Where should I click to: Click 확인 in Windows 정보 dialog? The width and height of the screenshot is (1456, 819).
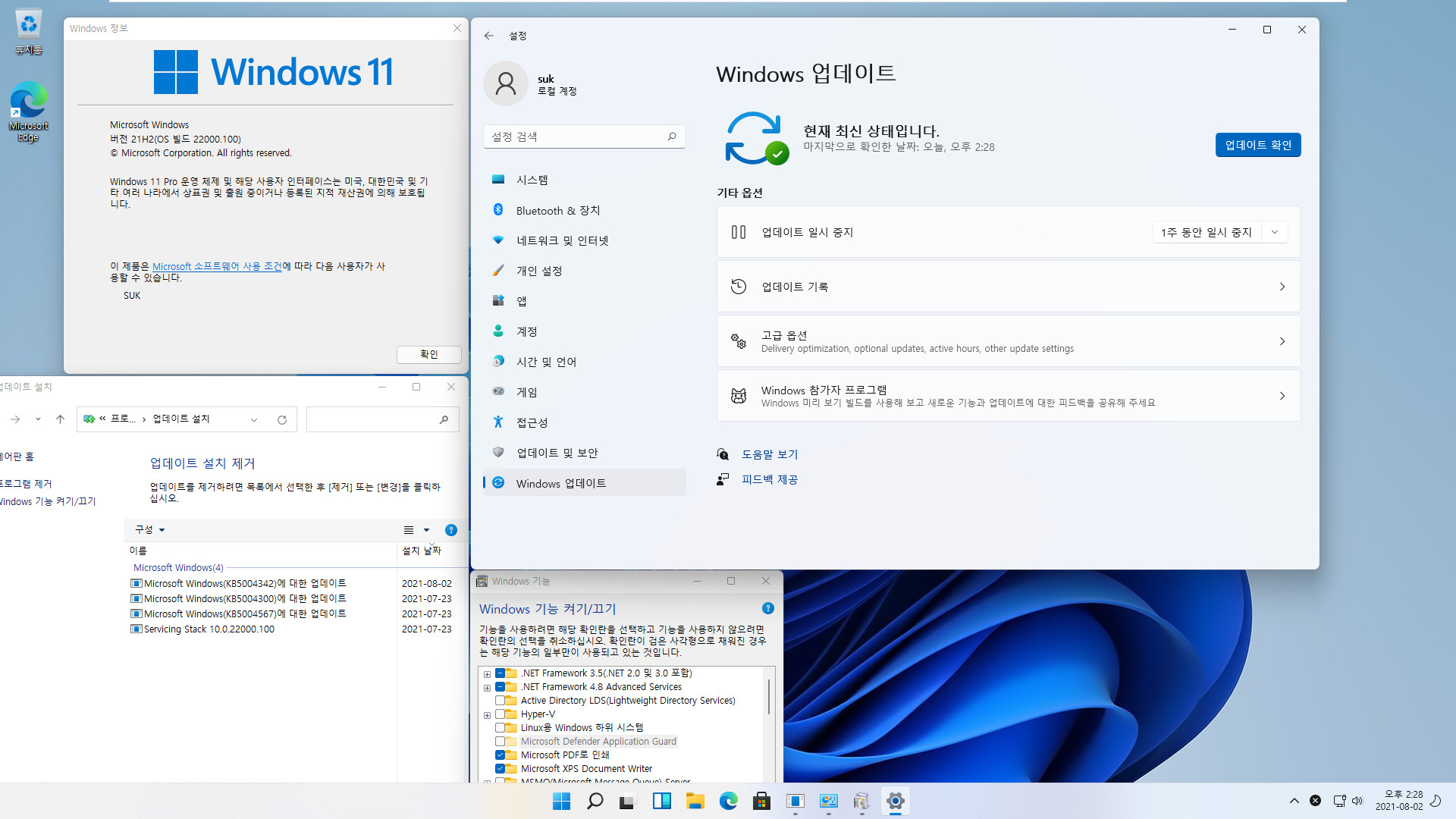point(429,354)
